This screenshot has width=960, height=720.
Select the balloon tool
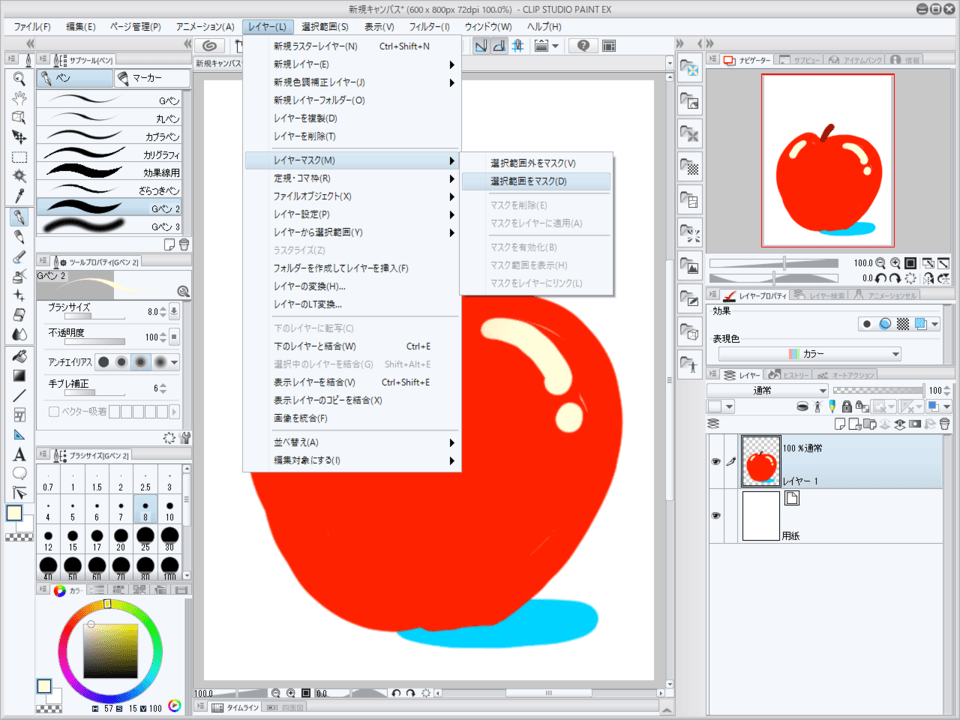[19, 473]
